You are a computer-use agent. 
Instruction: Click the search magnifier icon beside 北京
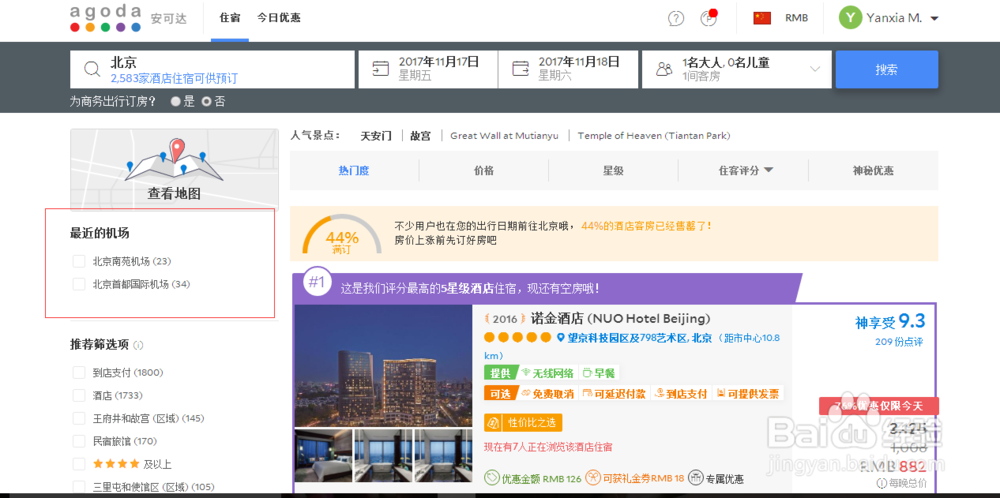coord(92,70)
